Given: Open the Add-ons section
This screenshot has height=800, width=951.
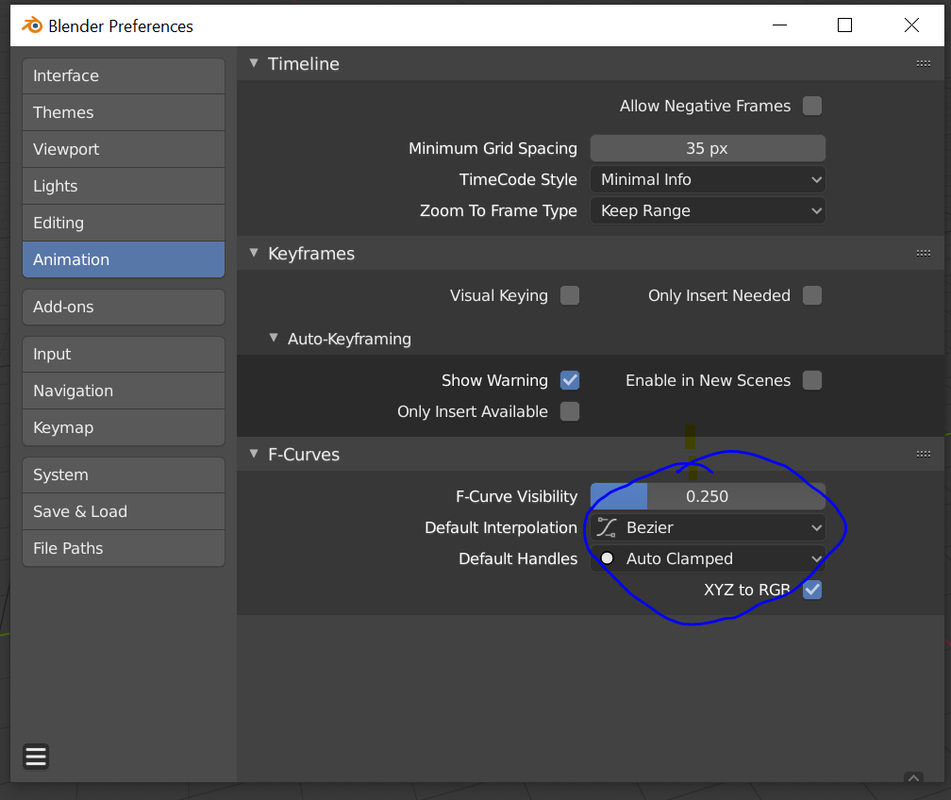Looking at the screenshot, I should [124, 307].
